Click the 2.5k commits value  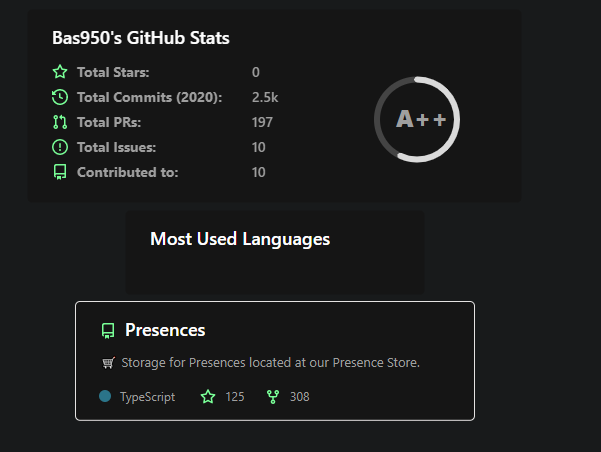tap(265, 97)
